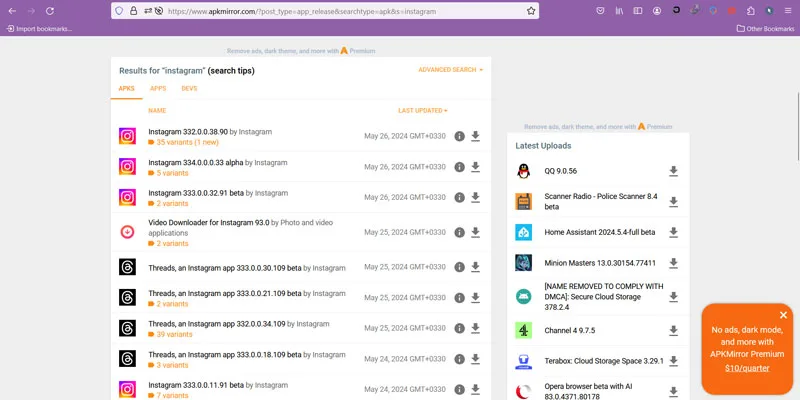This screenshot has width=800, height=400.
Task: Switch to the DEVS tab
Action: pos(189,88)
